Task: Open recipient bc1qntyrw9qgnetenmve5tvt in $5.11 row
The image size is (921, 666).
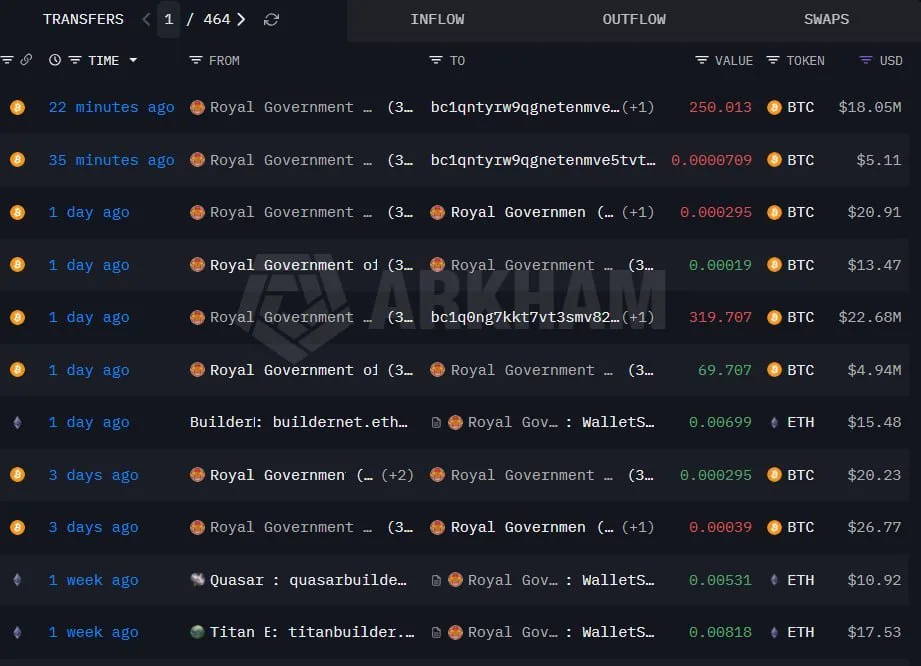Action: click(543, 160)
